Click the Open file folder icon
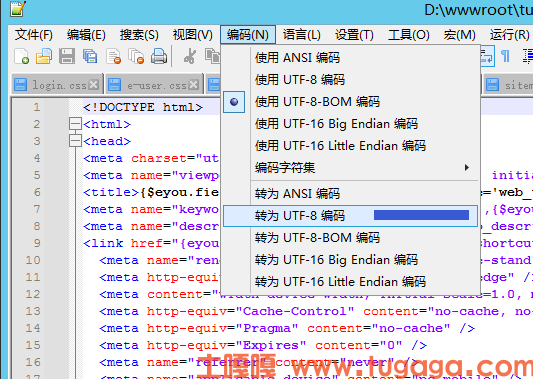This screenshot has height=379, width=533. [44, 56]
